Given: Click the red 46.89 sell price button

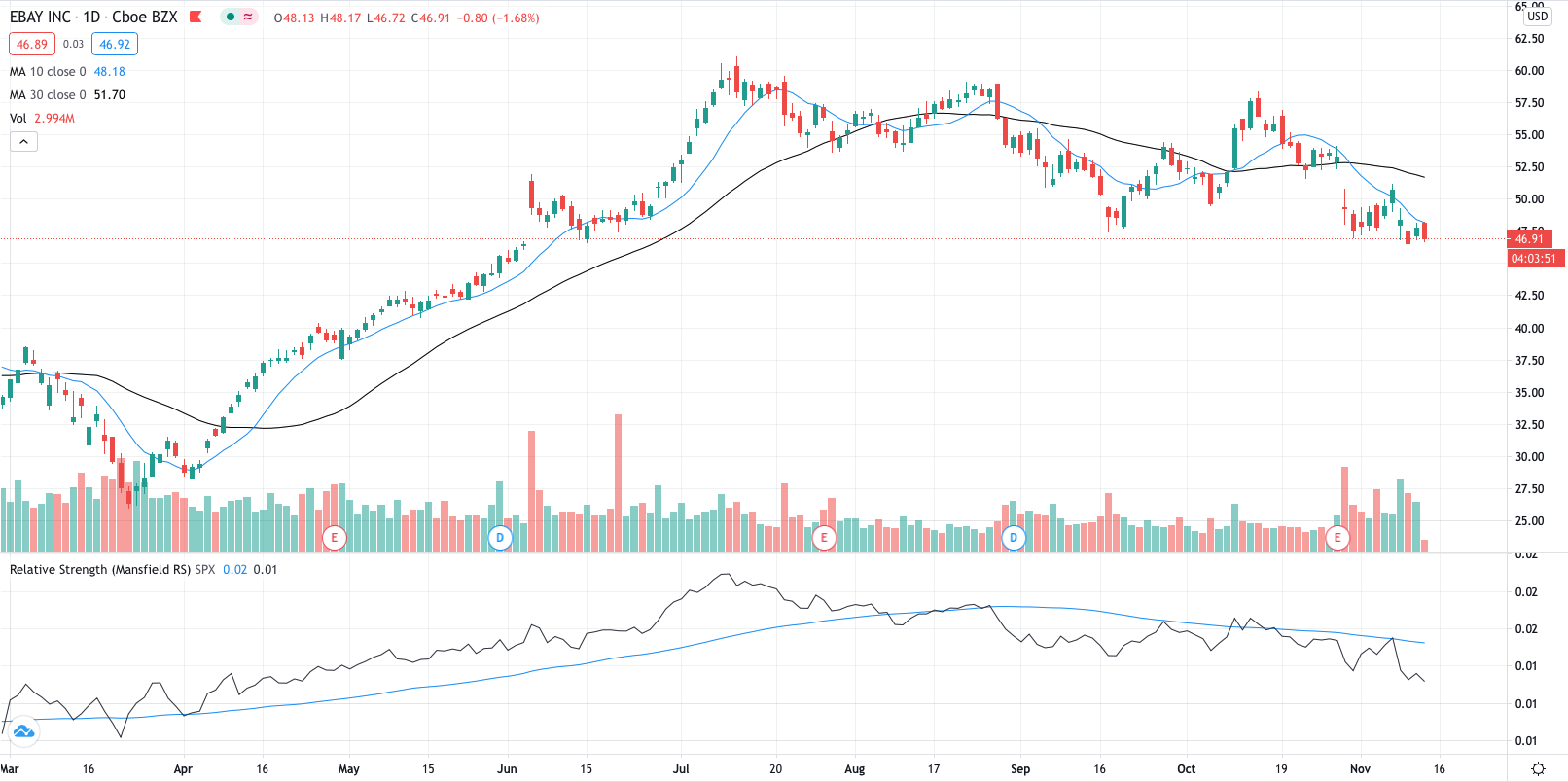Looking at the screenshot, I should coord(32,44).
